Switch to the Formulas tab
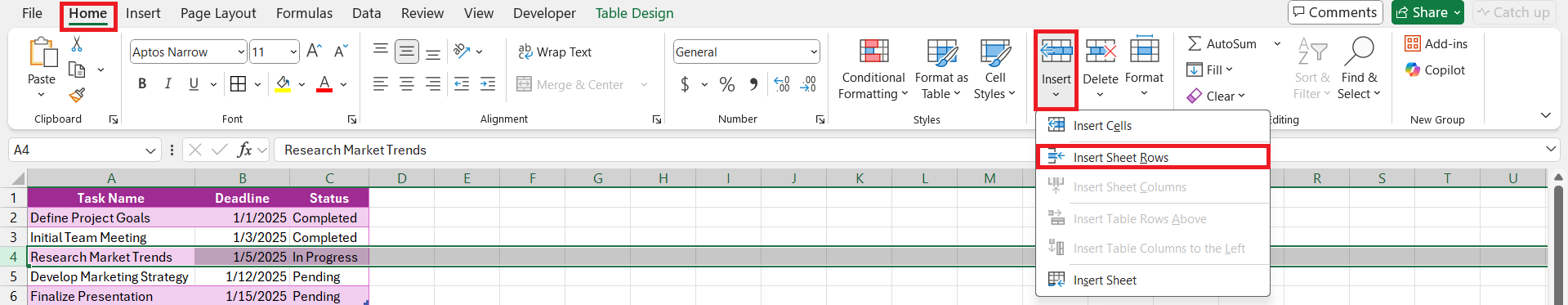1568x305 pixels. [304, 13]
